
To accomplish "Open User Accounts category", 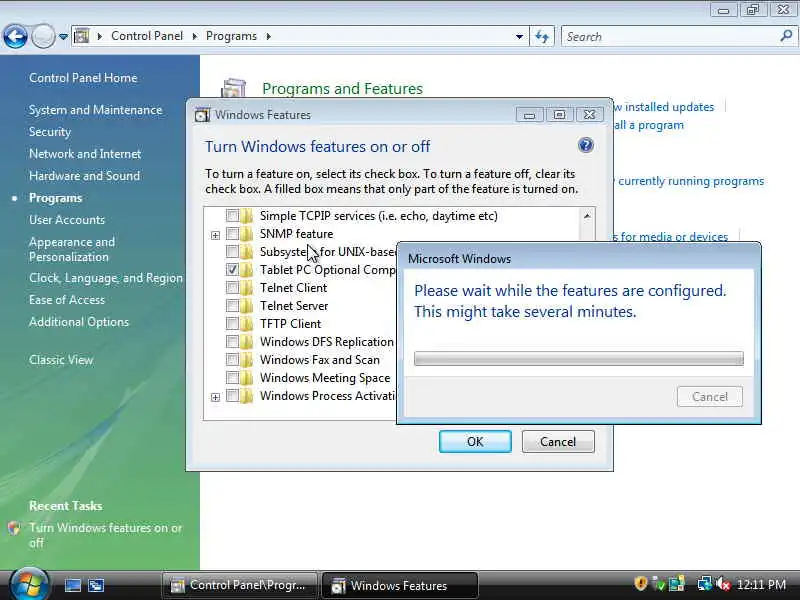I will tap(67, 220).
